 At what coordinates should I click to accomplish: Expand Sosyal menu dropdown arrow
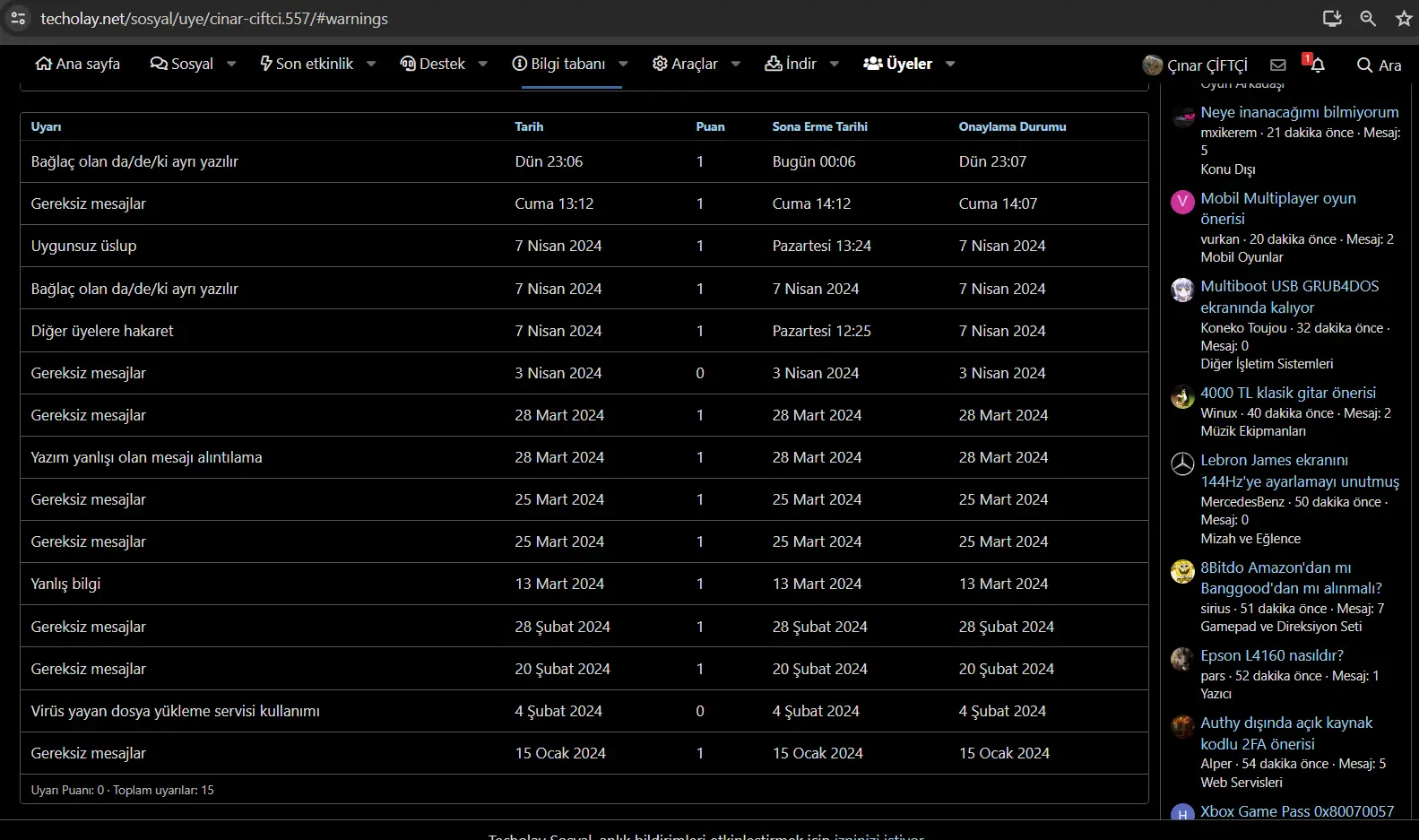click(x=231, y=64)
